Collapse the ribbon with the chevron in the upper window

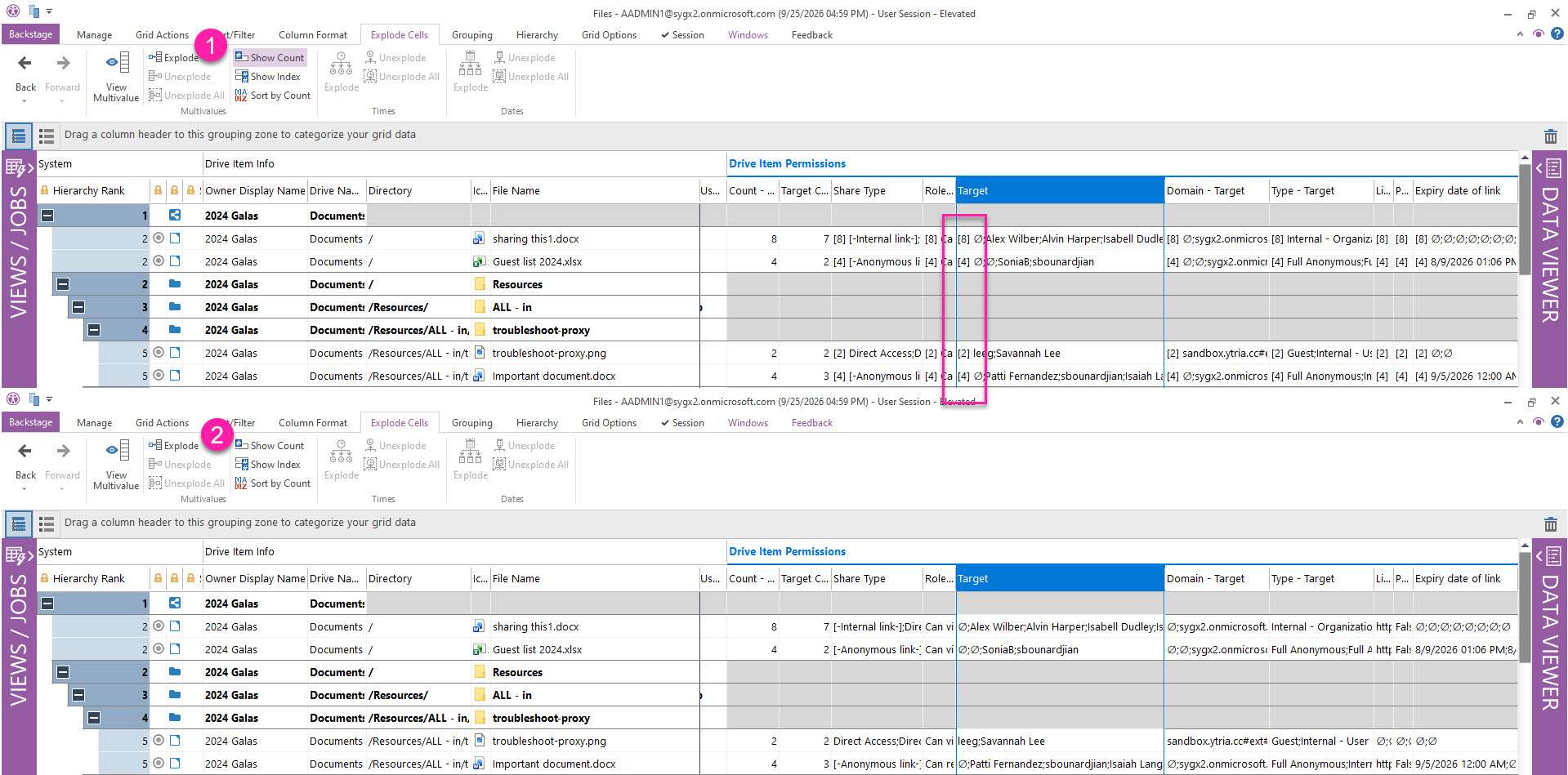(1520, 34)
